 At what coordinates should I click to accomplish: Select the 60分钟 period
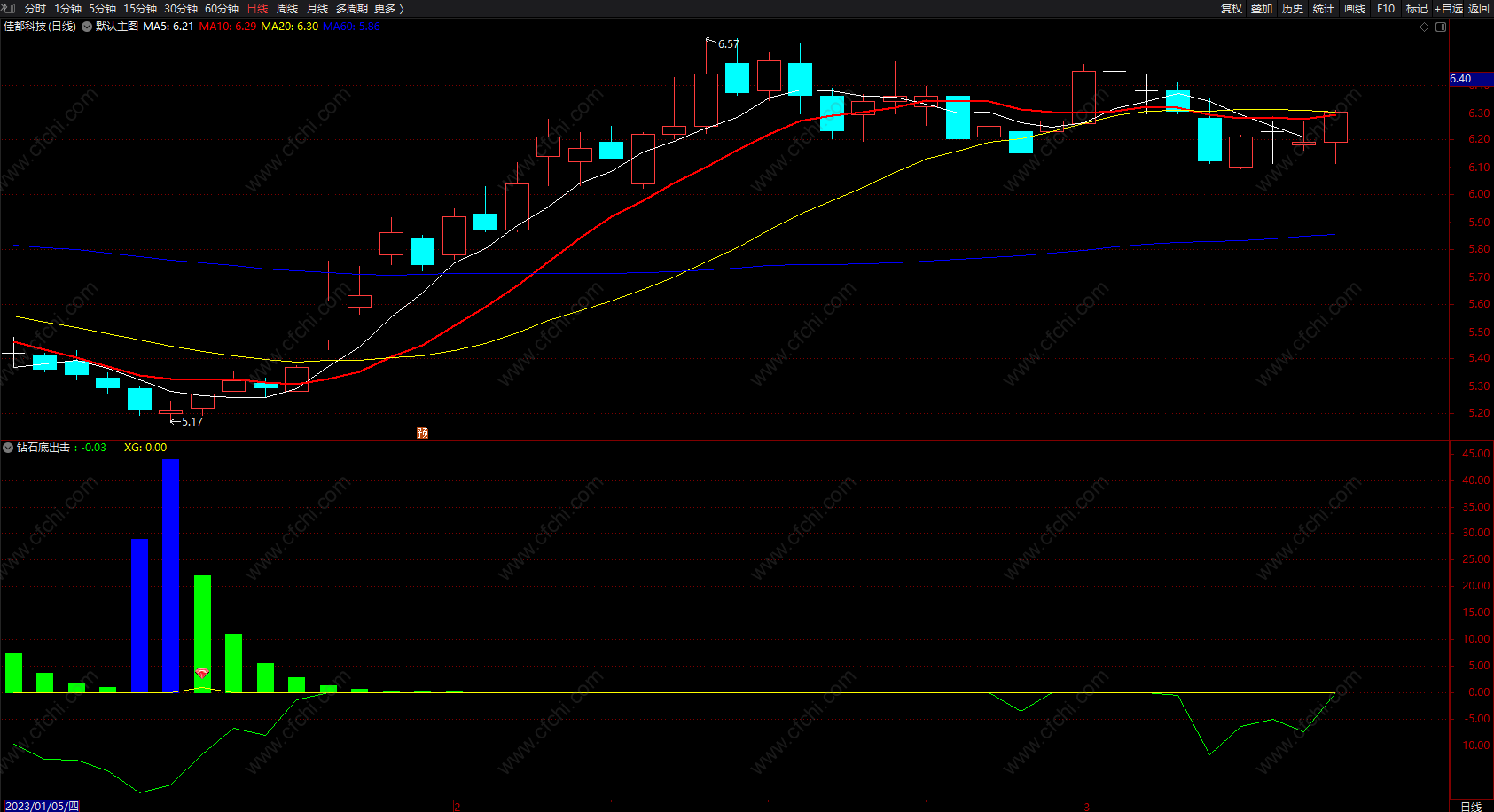point(222,8)
